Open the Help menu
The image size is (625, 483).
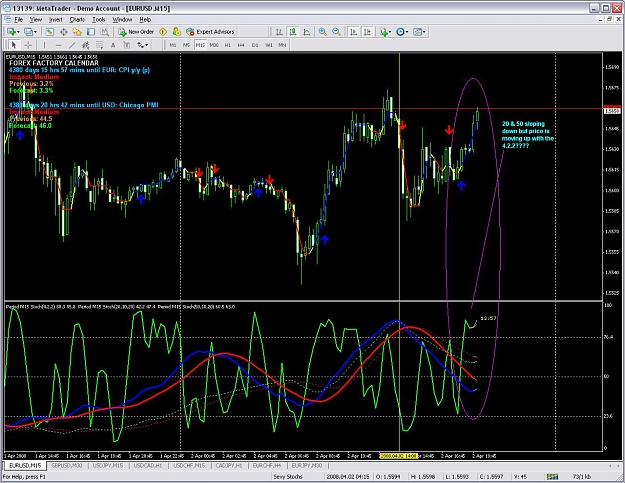click(145, 20)
